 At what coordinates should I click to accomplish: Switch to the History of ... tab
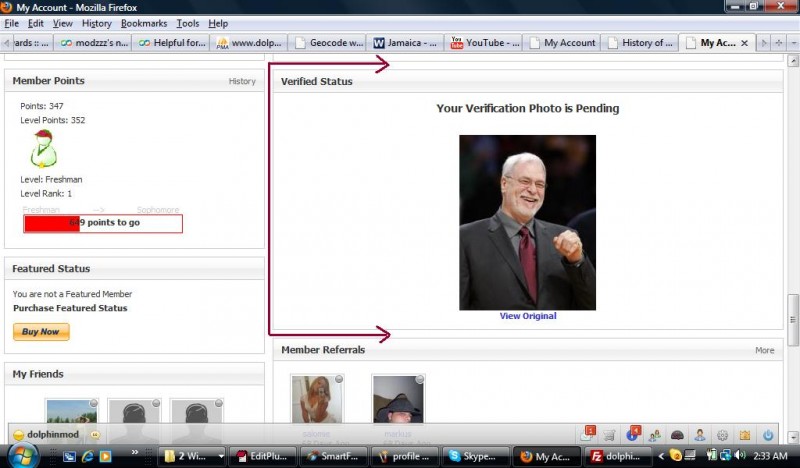tap(640, 43)
